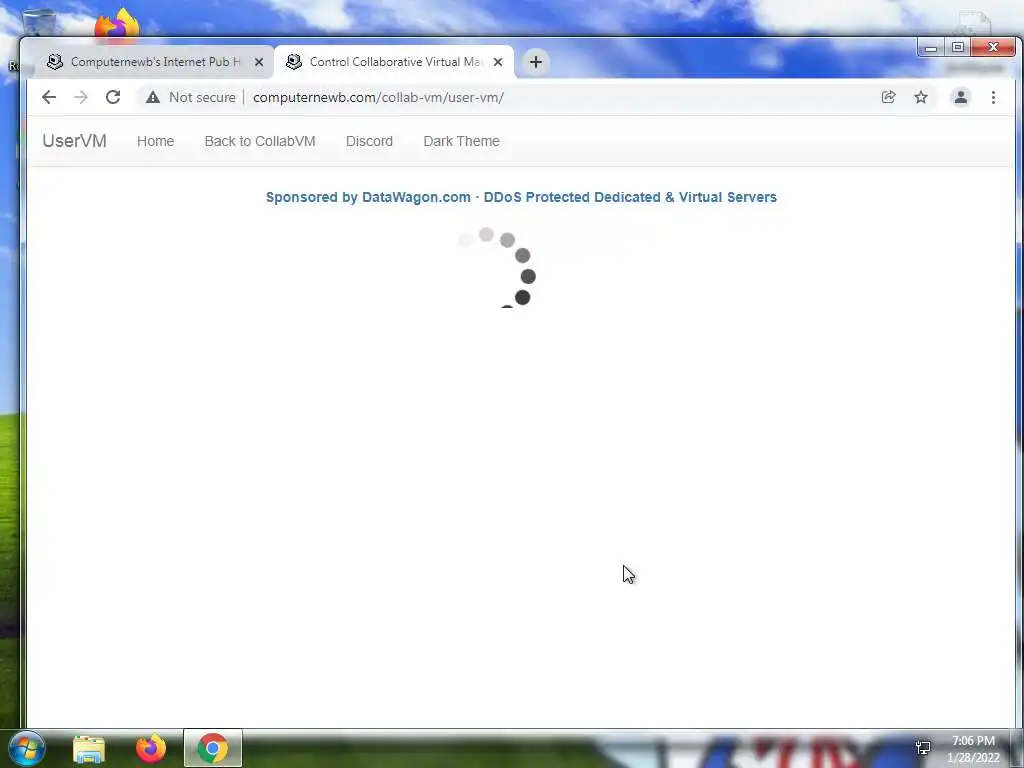This screenshot has height=768, width=1024.
Task: Open the Windows Start orb
Action: click(x=26, y=748)
